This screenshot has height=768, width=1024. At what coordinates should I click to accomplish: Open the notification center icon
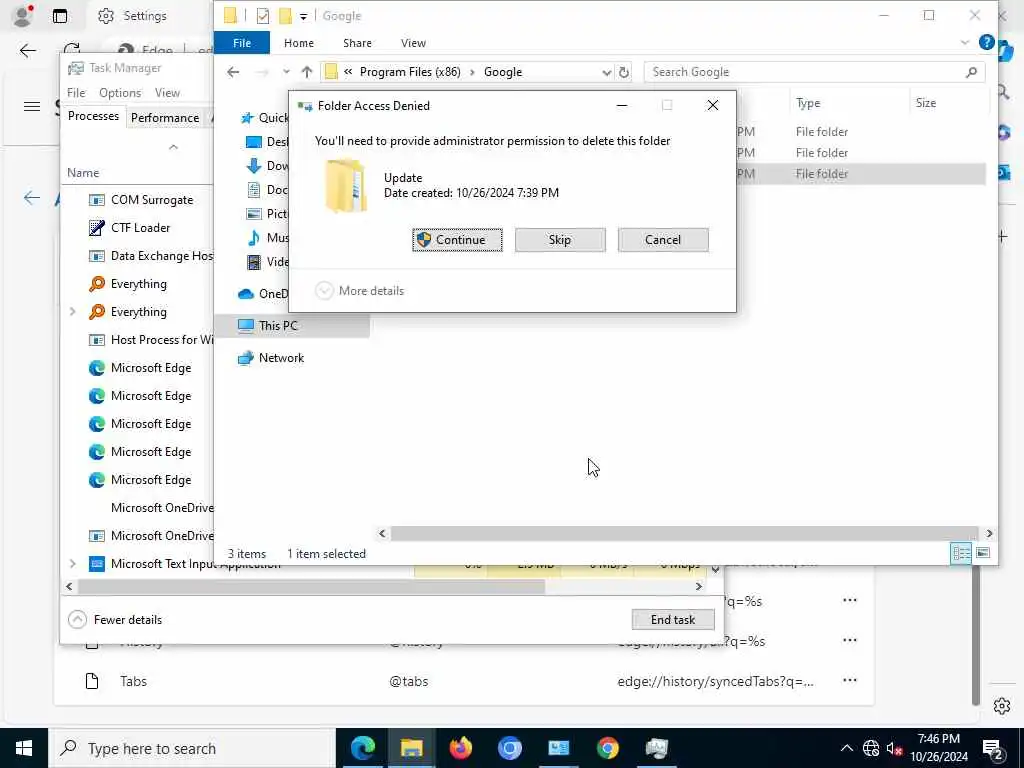(993, 748)
